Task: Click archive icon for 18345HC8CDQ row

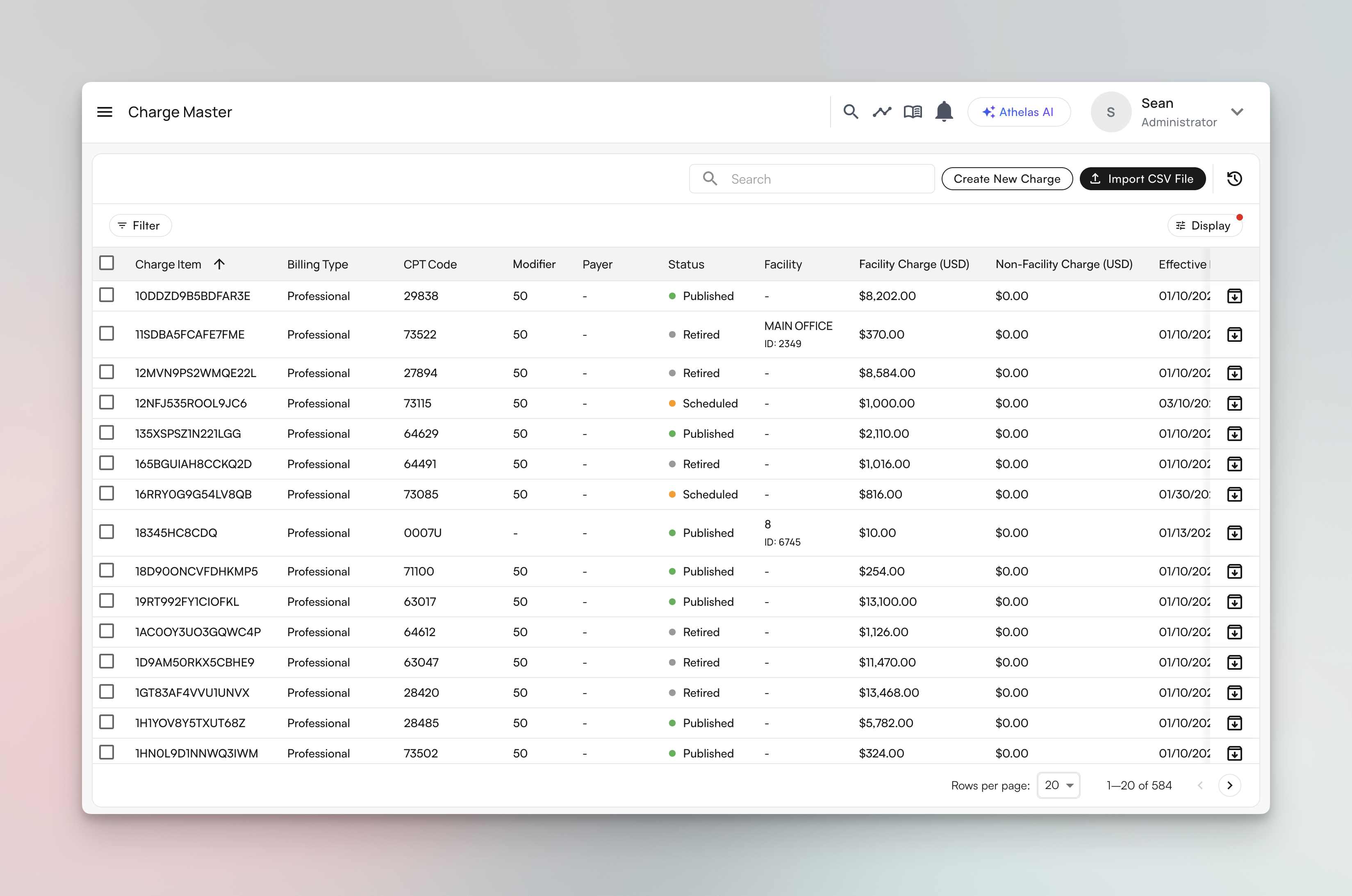Action: click(x=1234, y=533)
